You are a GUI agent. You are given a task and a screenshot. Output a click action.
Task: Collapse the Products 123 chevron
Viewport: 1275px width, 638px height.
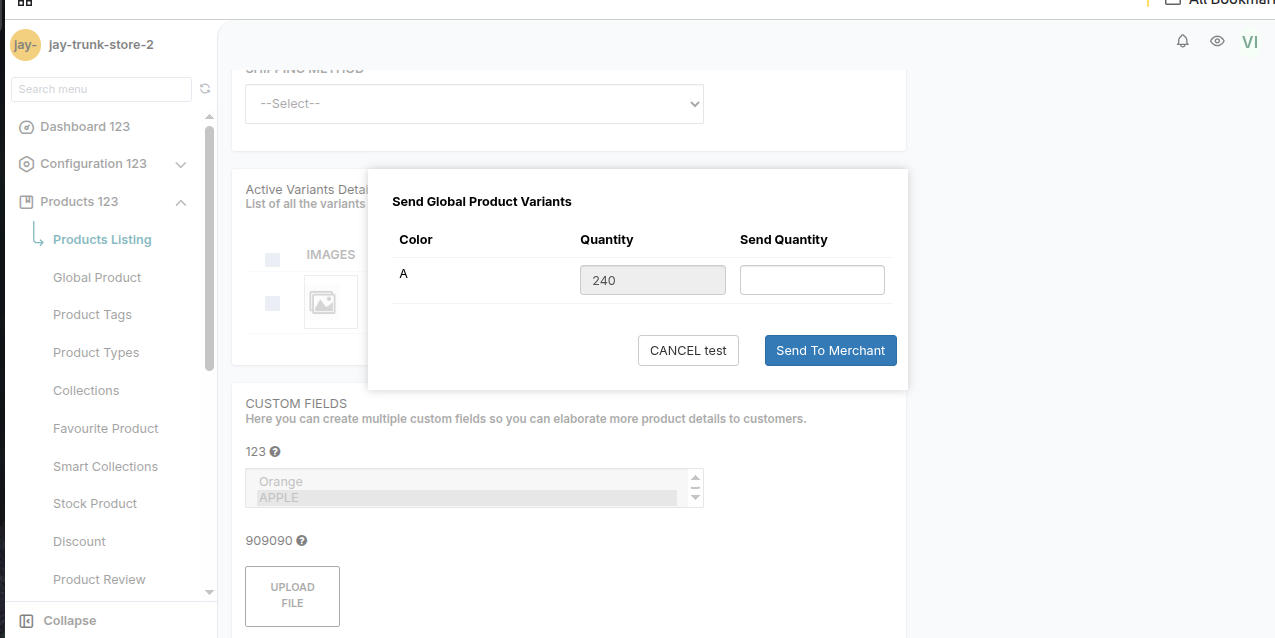tap(181, 203)
